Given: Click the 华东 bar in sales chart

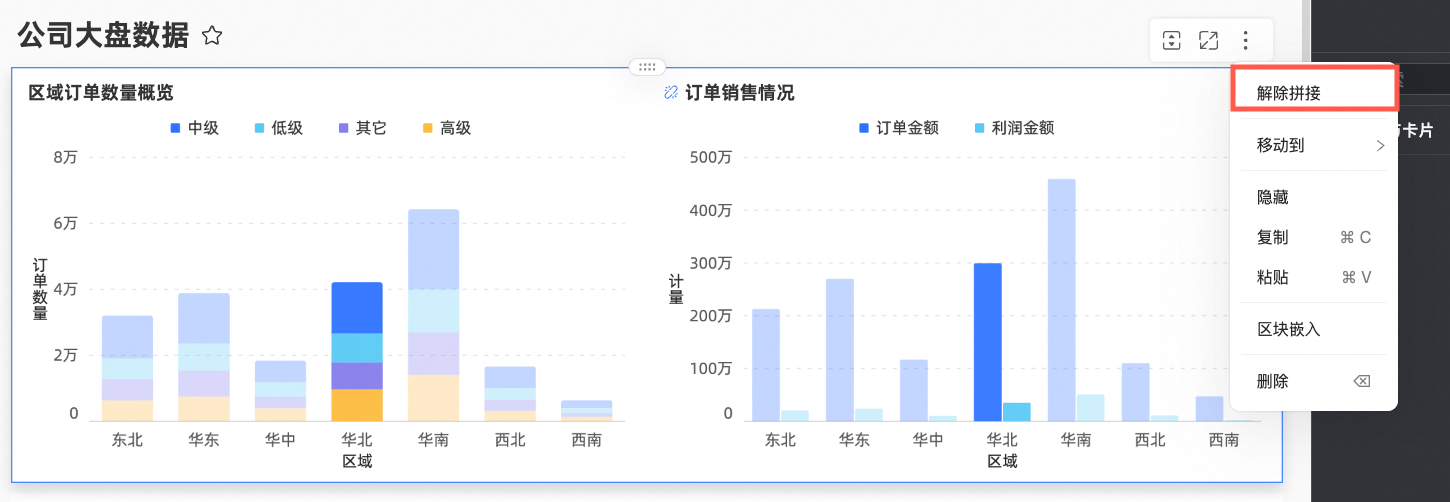Looking at the screenshot, I should point(840,350).
